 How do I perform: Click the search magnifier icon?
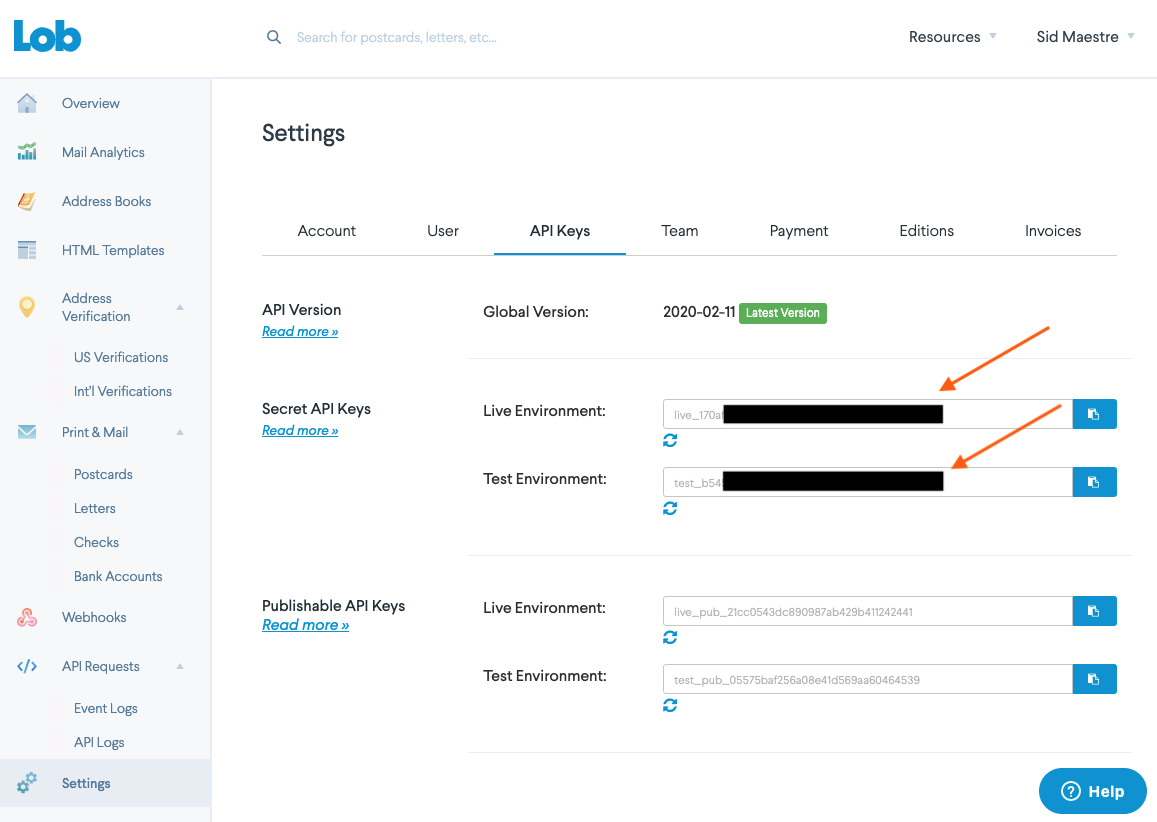pos(273,36)
